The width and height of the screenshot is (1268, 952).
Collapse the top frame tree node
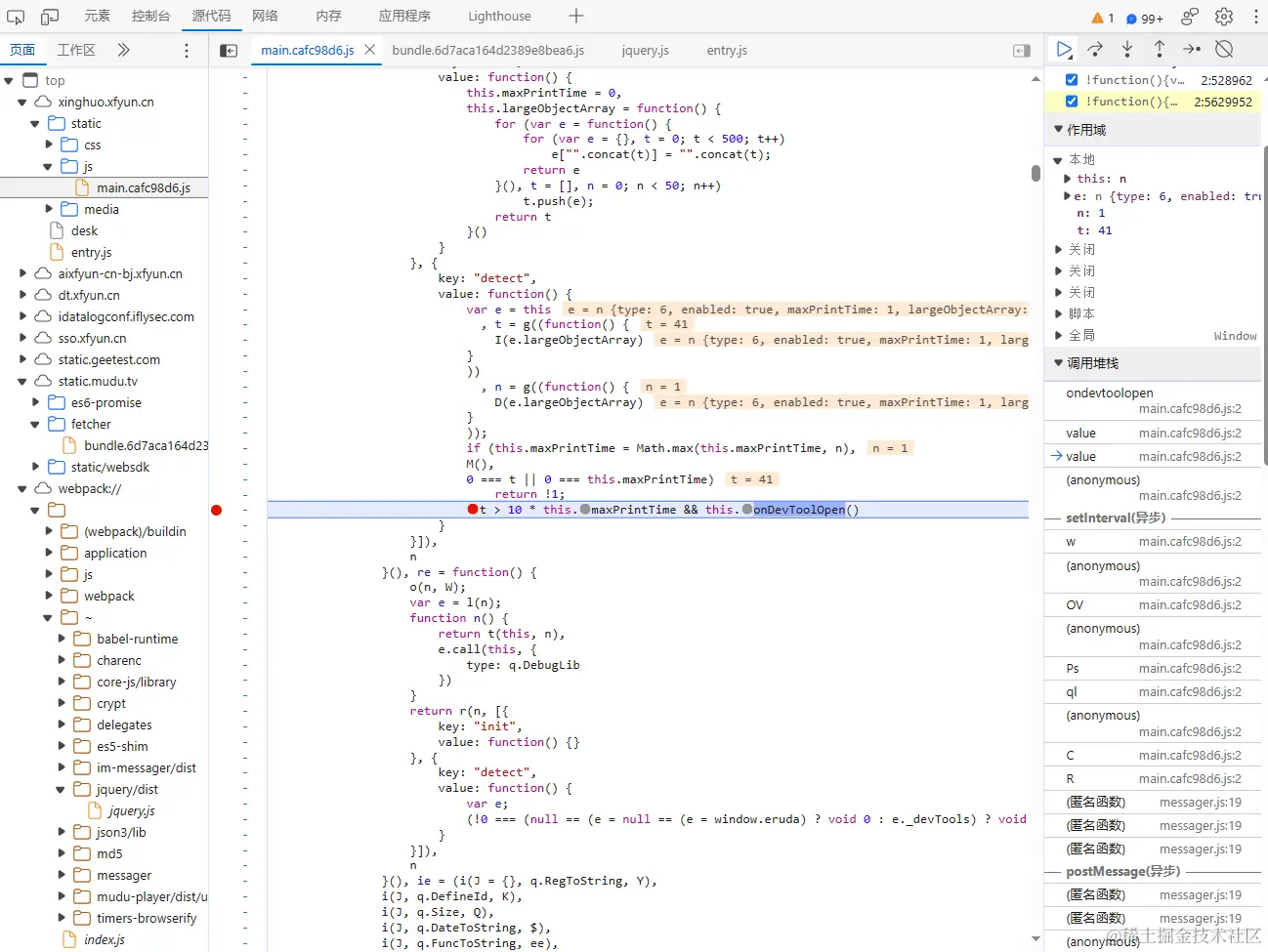9,81
